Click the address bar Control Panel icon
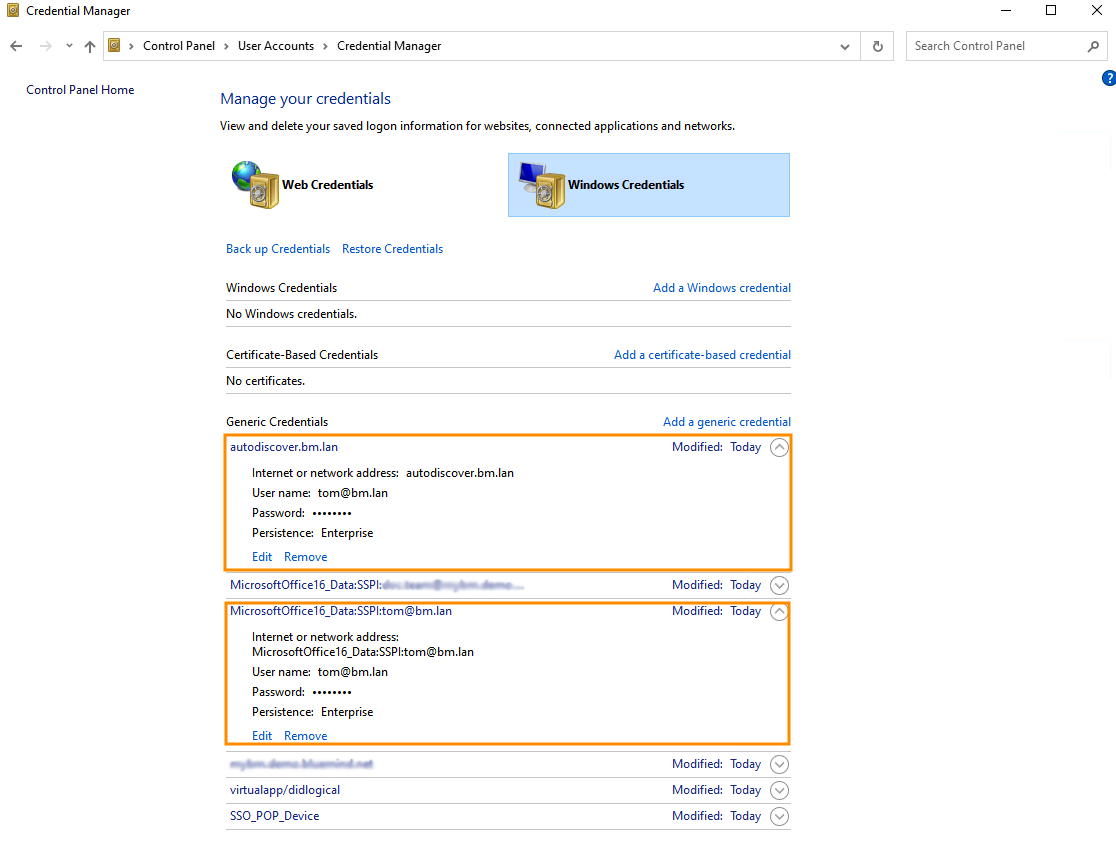 coord(115,46)
